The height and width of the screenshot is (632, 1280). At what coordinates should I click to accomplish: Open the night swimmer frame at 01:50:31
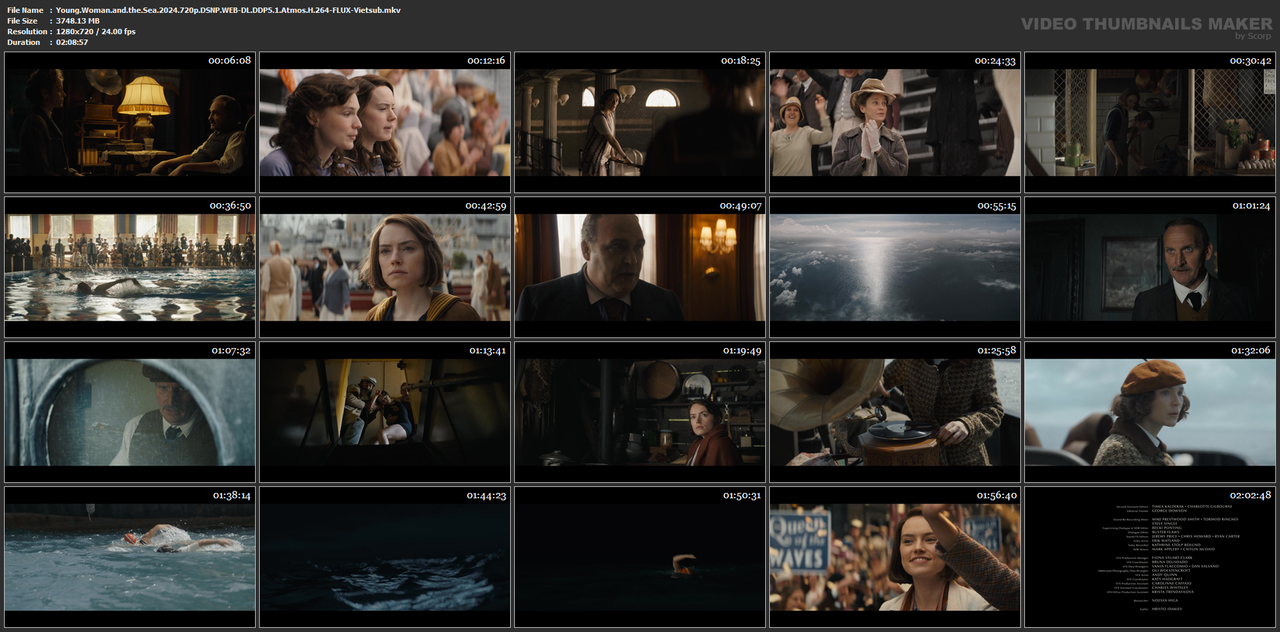640,557
